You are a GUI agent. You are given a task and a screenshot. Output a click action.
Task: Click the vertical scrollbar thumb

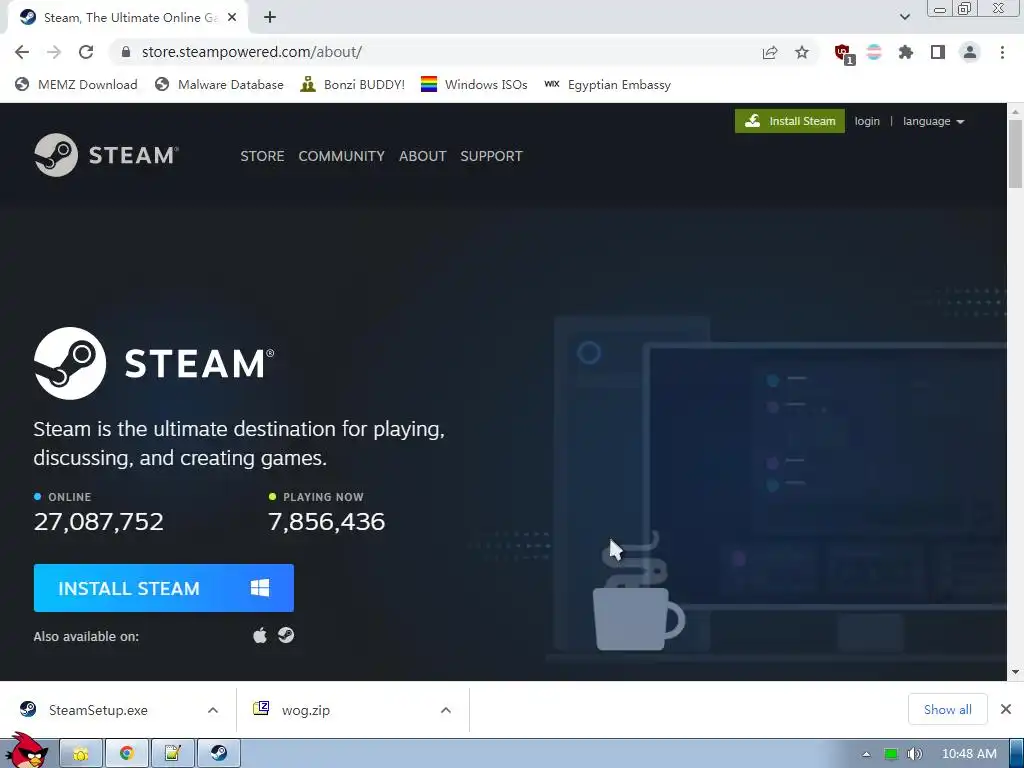tap(1016, 153)
